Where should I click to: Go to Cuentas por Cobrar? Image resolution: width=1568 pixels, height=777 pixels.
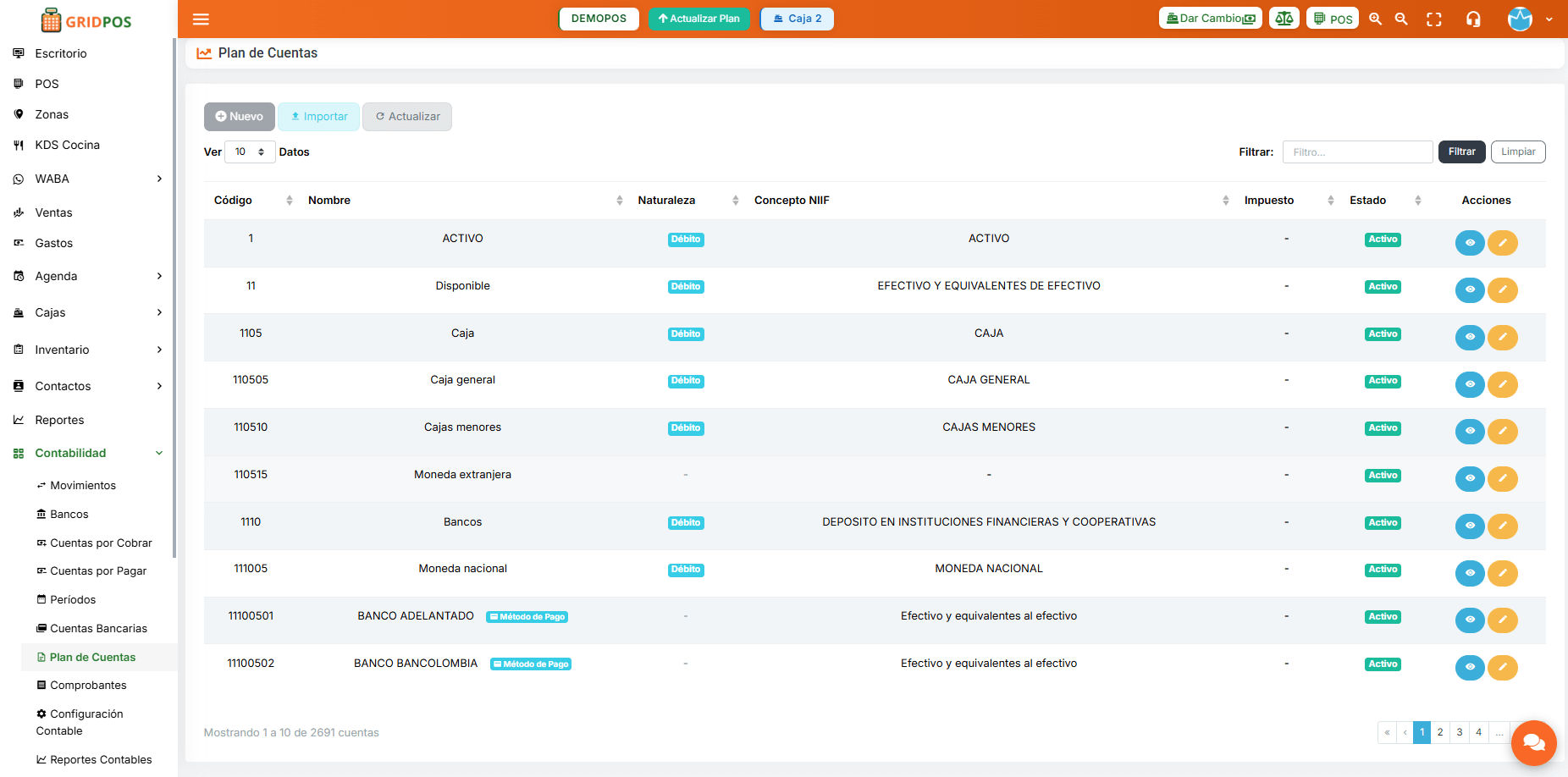(101, 543)
